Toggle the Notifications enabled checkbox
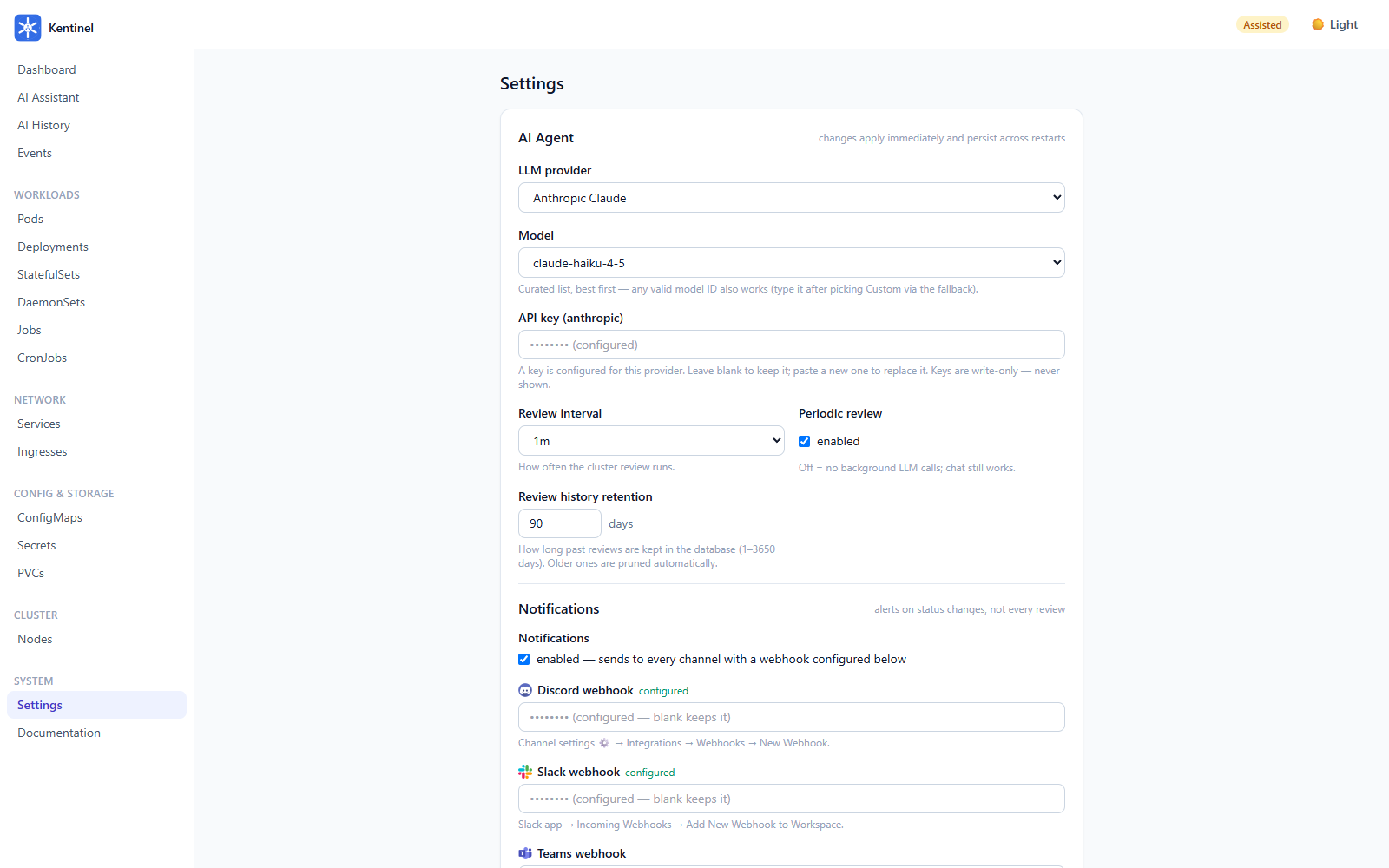The height and width of the screenshot is (868, 1389). pyautogui.click(x=524, y=659)
